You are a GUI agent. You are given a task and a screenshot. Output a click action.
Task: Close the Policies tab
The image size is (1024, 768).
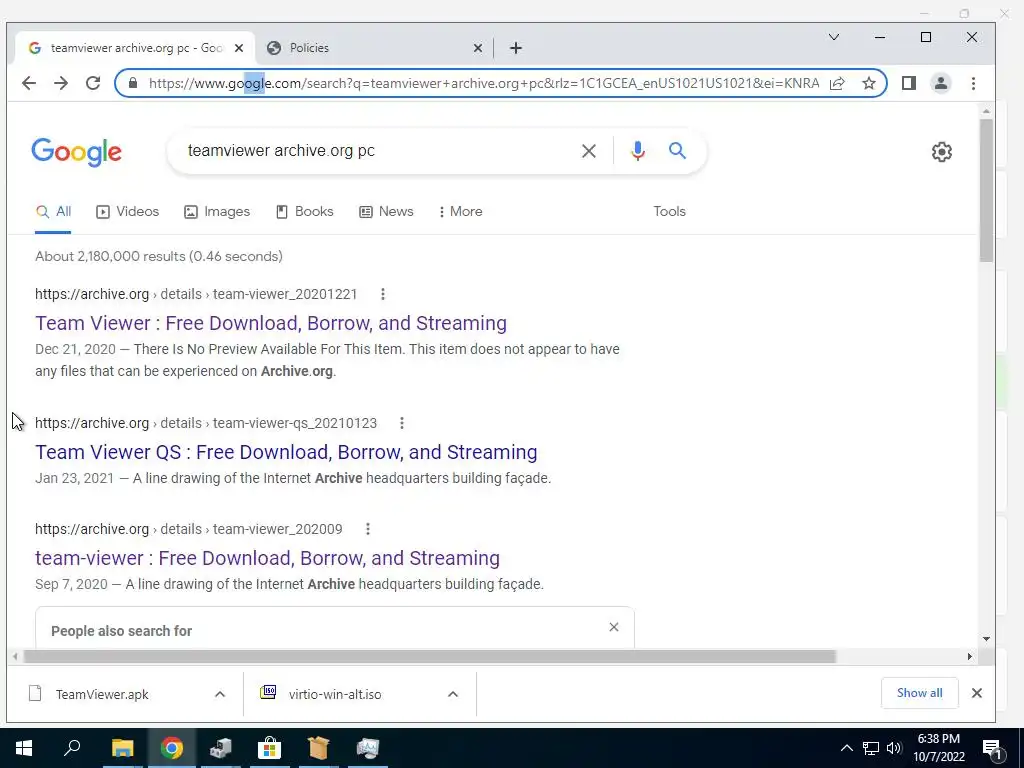point(477,48)
